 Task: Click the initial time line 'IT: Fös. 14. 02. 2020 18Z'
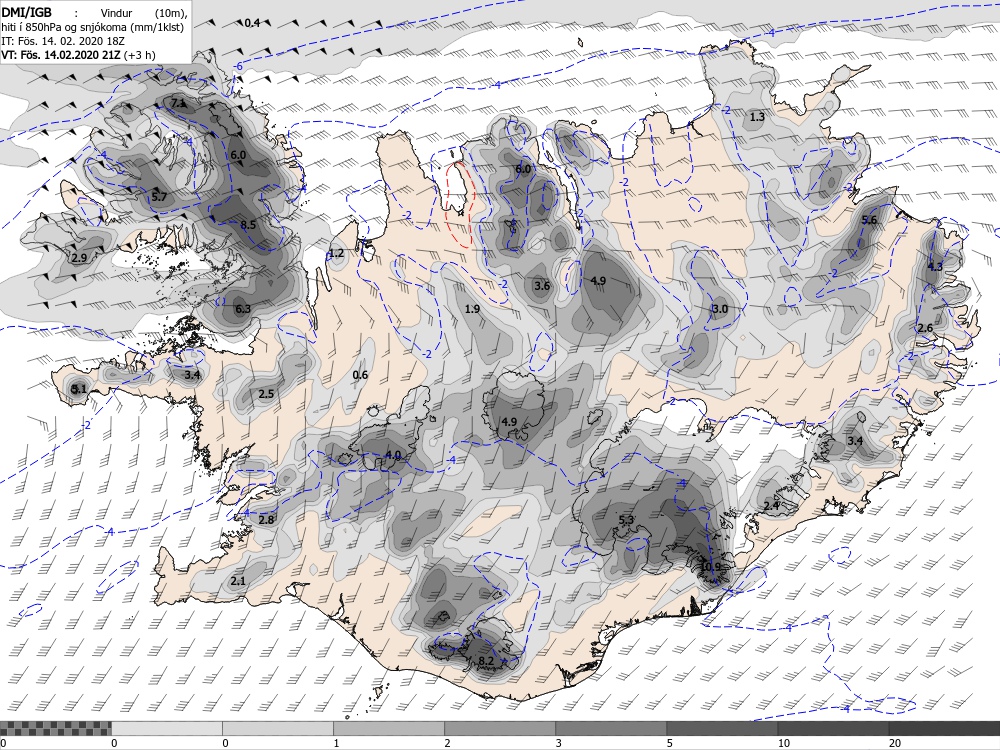(x=63, y=41)
